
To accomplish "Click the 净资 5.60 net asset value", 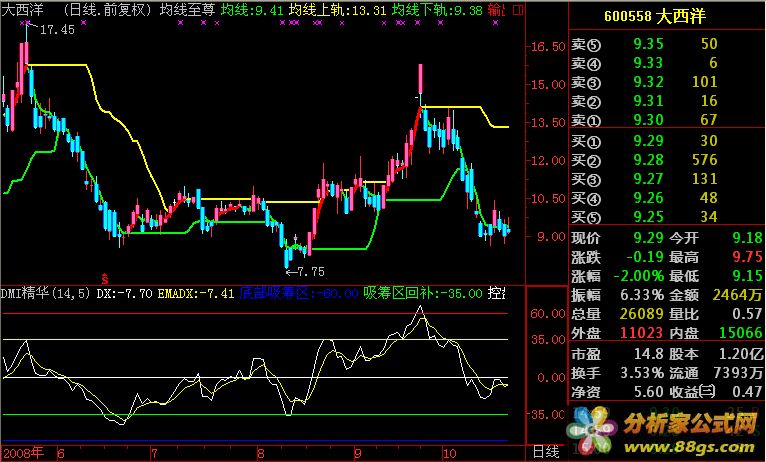I will click(x=617, y=392).
